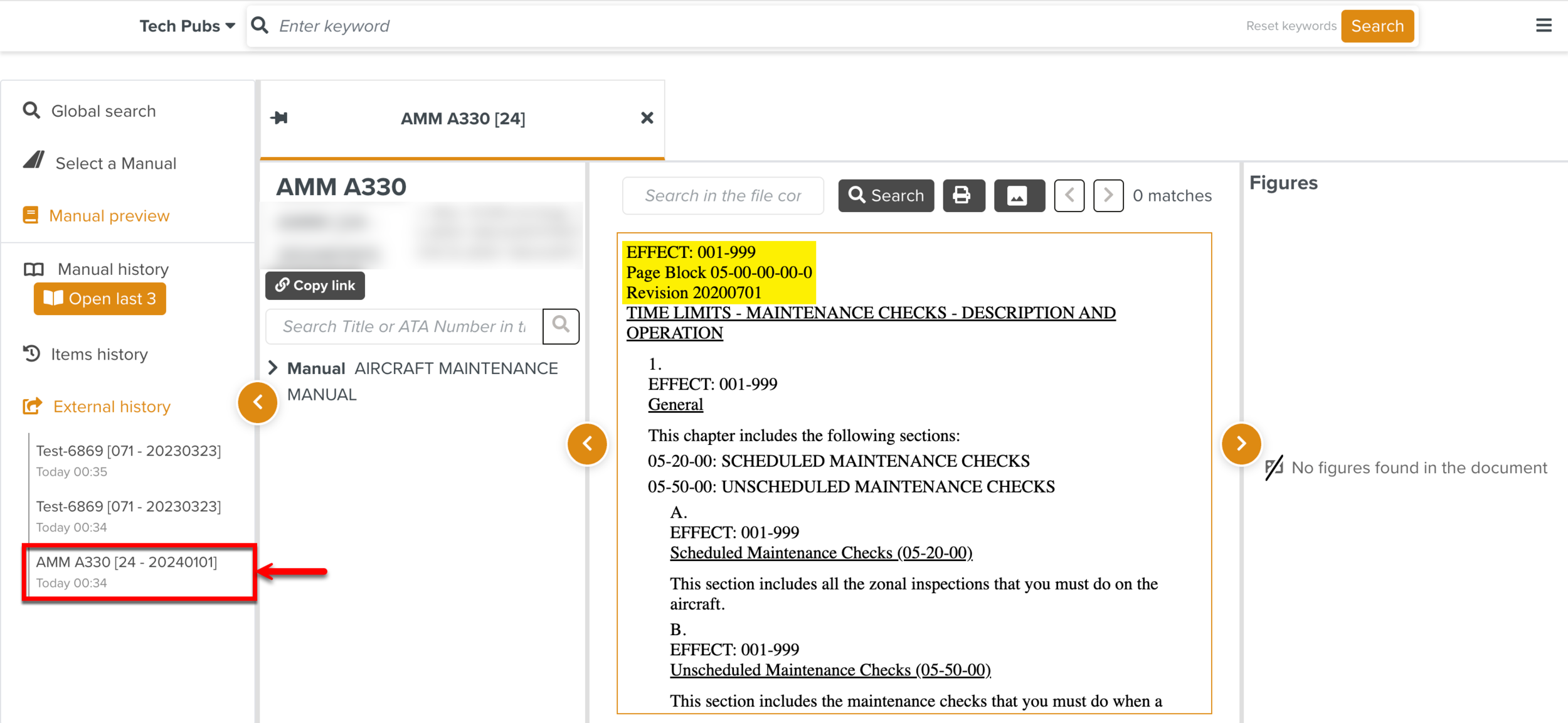The height and width of the screenshot is (723, 1568).
Task: Collapse the left sidebar with the orange arrow
Action: [257, 402]
